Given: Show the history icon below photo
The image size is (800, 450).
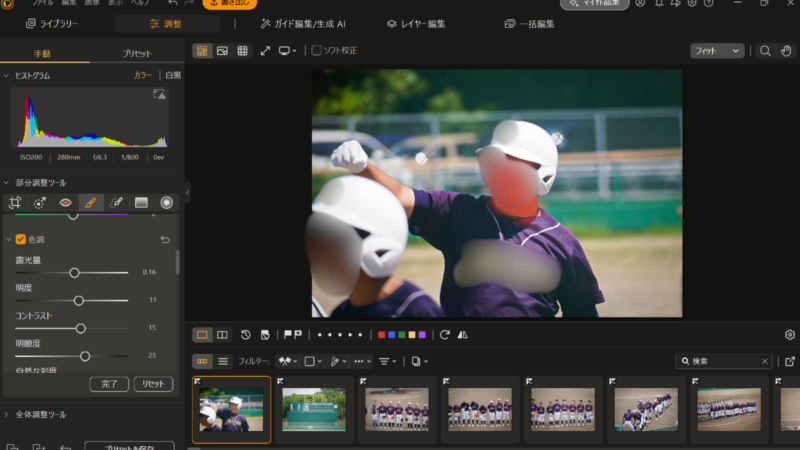Looking at the screenshot, I should click(x=245, y=335).
